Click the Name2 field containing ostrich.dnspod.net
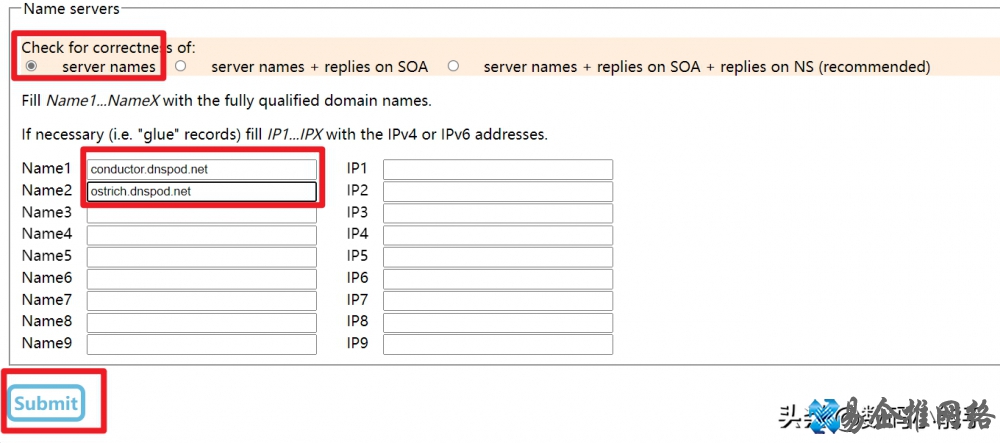The height and width of the screenshot is (443, 1000). (x=202, y=192)
